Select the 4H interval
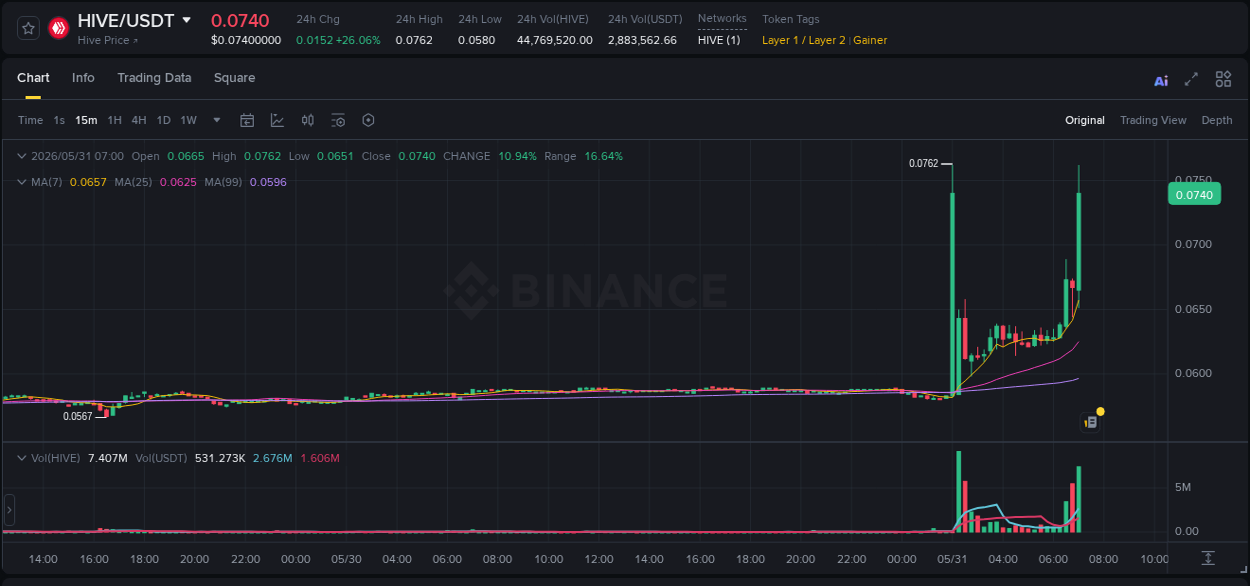 click(x=139, y=120)
